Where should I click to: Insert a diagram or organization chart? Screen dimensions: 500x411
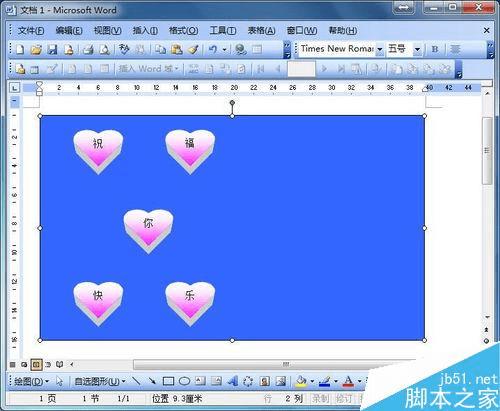[x=248, y=381]
